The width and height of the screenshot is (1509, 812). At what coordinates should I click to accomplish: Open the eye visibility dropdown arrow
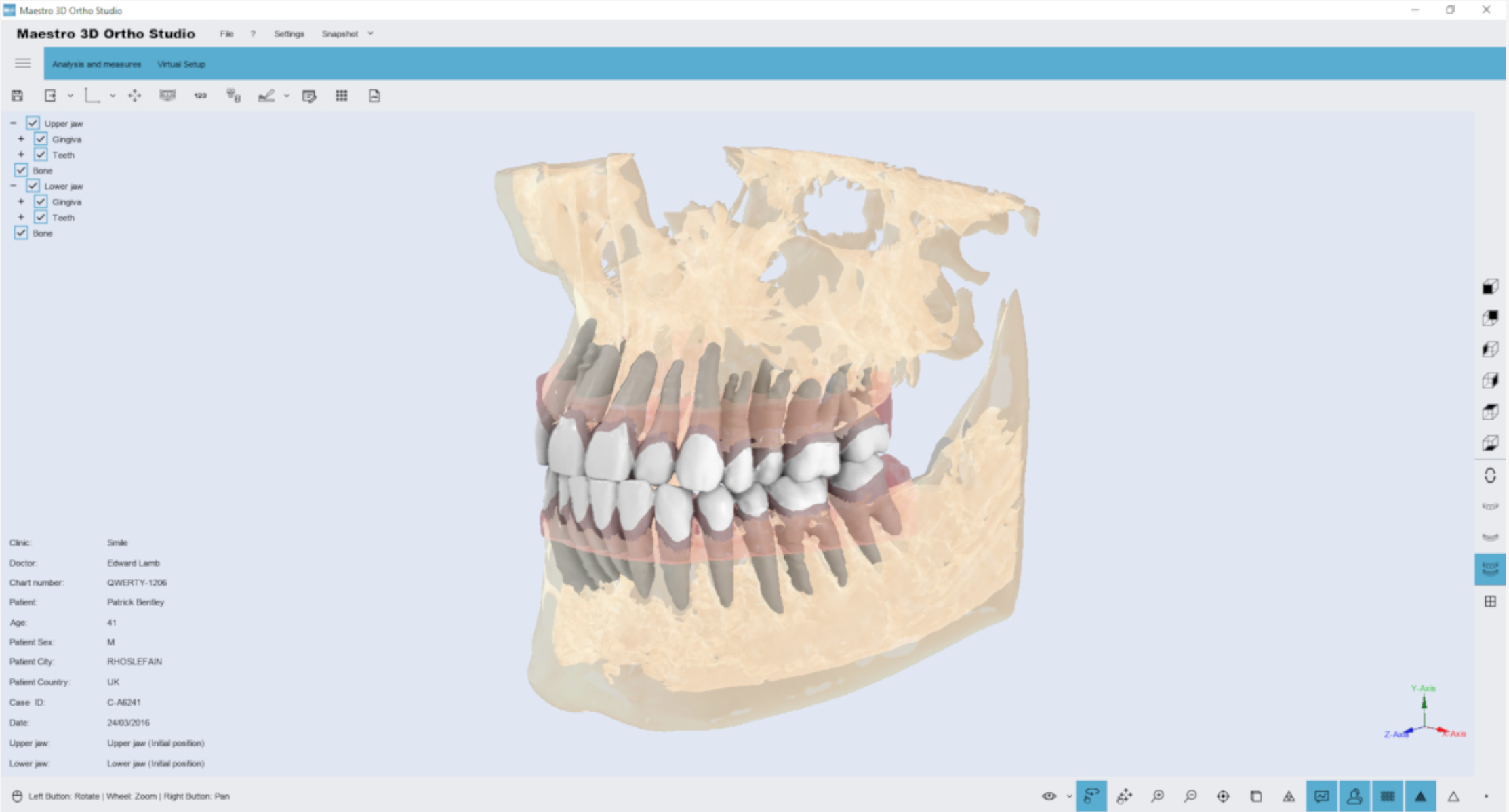(x=1069, y=796)
